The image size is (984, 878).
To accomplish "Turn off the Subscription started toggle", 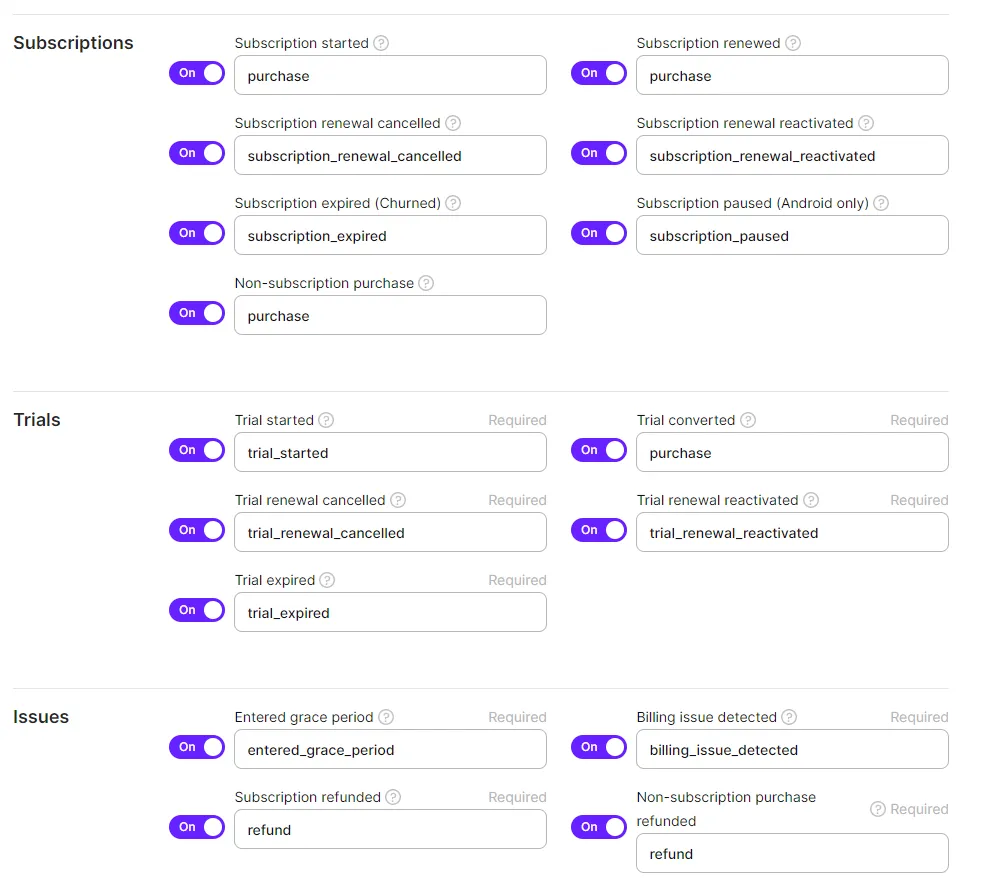I will 197,73.
